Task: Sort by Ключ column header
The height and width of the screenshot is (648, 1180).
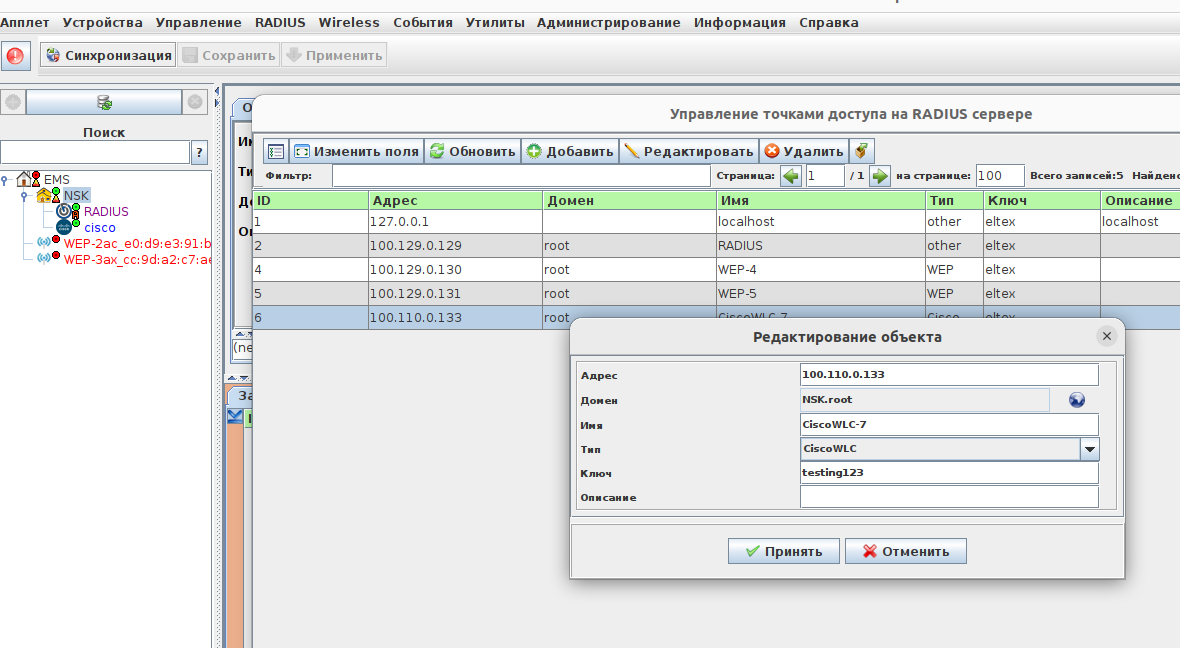Action: pyautogui.click(x=1042, y=200)
